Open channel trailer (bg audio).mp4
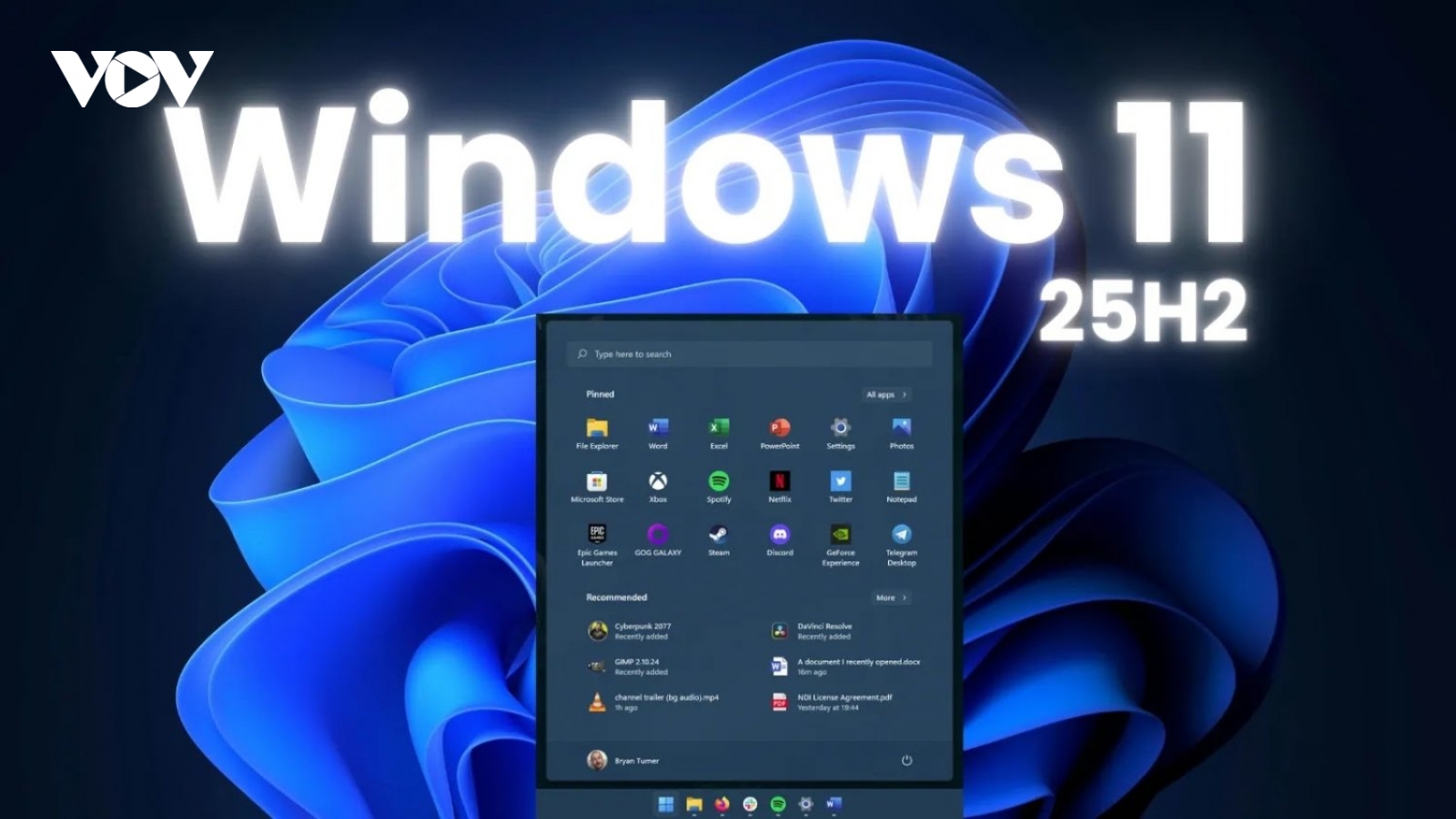The width and height of the screenshot is (1456, 819). point(653,702)
